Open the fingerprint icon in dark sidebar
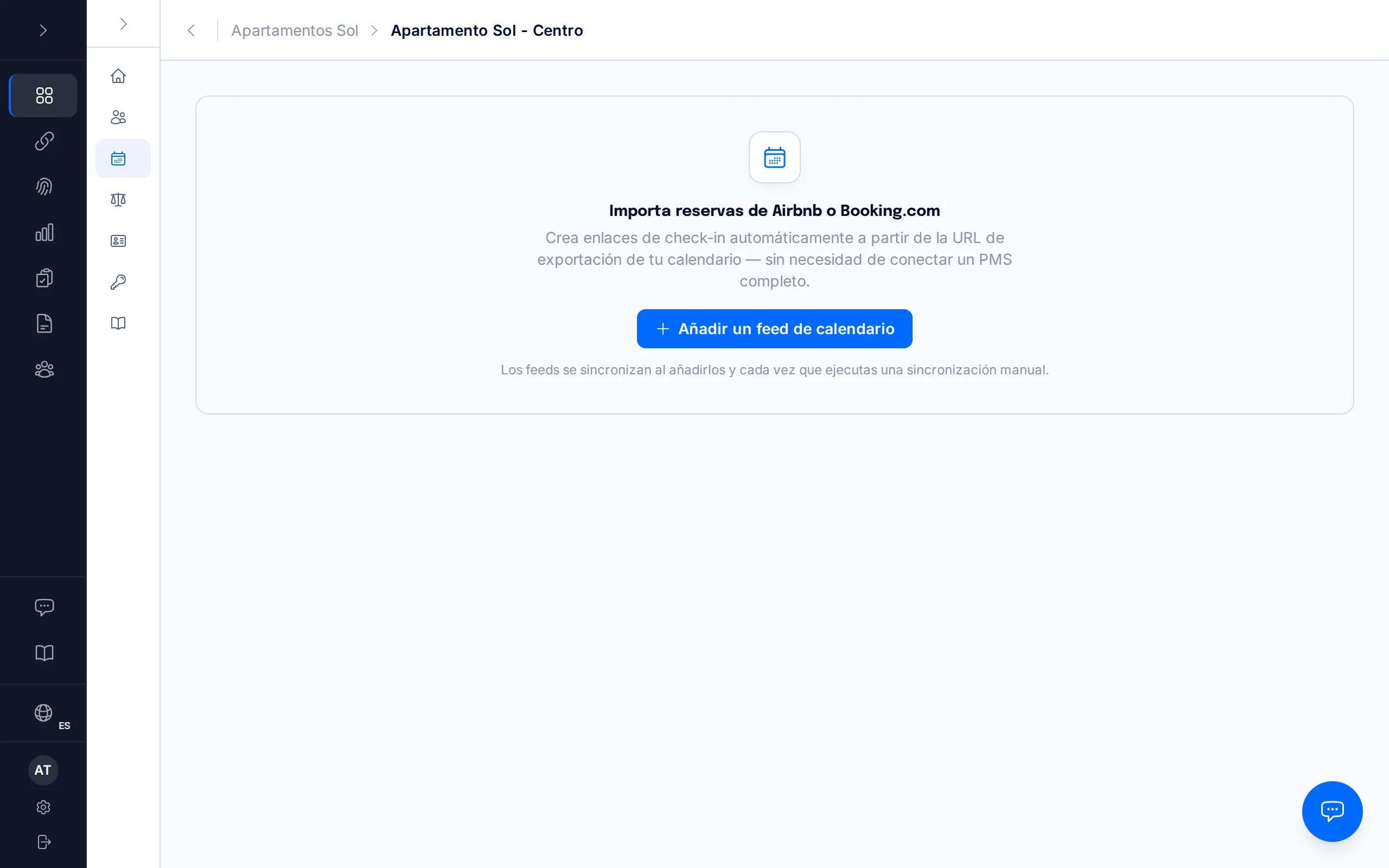The width and height of the screenshot is (1389, 868). pyautogui.click(x=43, y=187)
